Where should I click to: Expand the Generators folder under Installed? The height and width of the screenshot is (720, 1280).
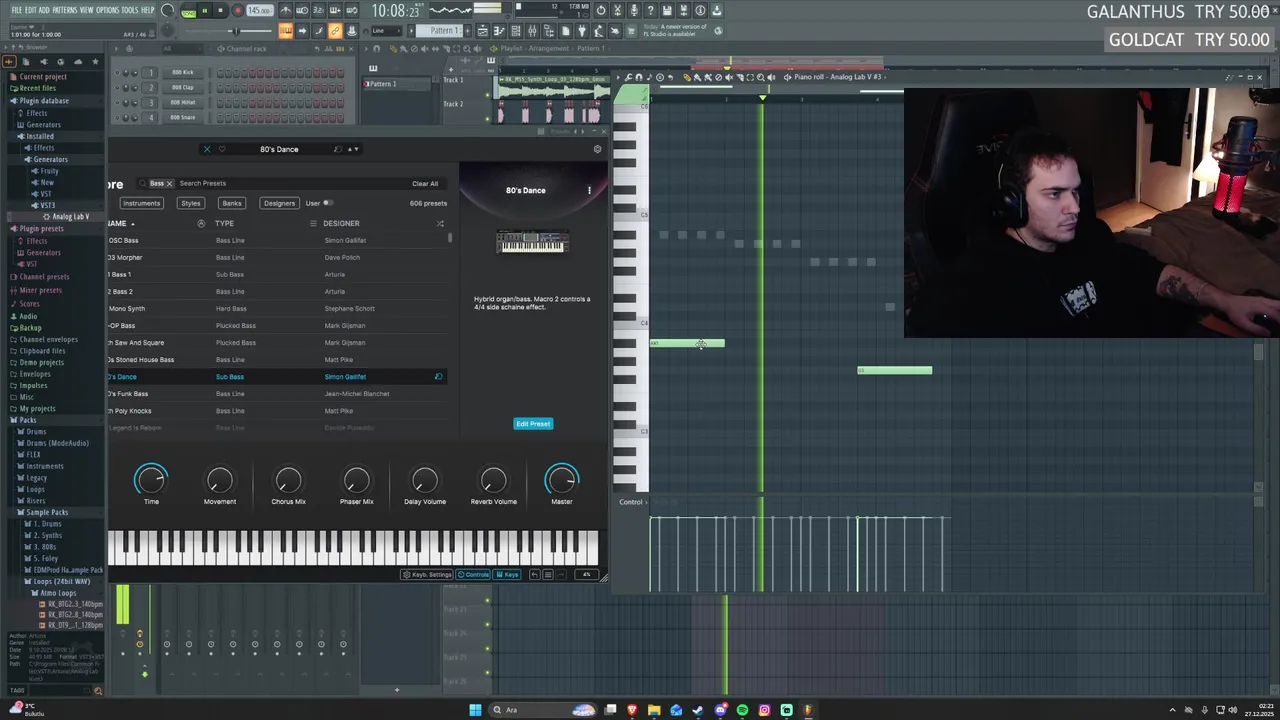(x=50, y=159)
